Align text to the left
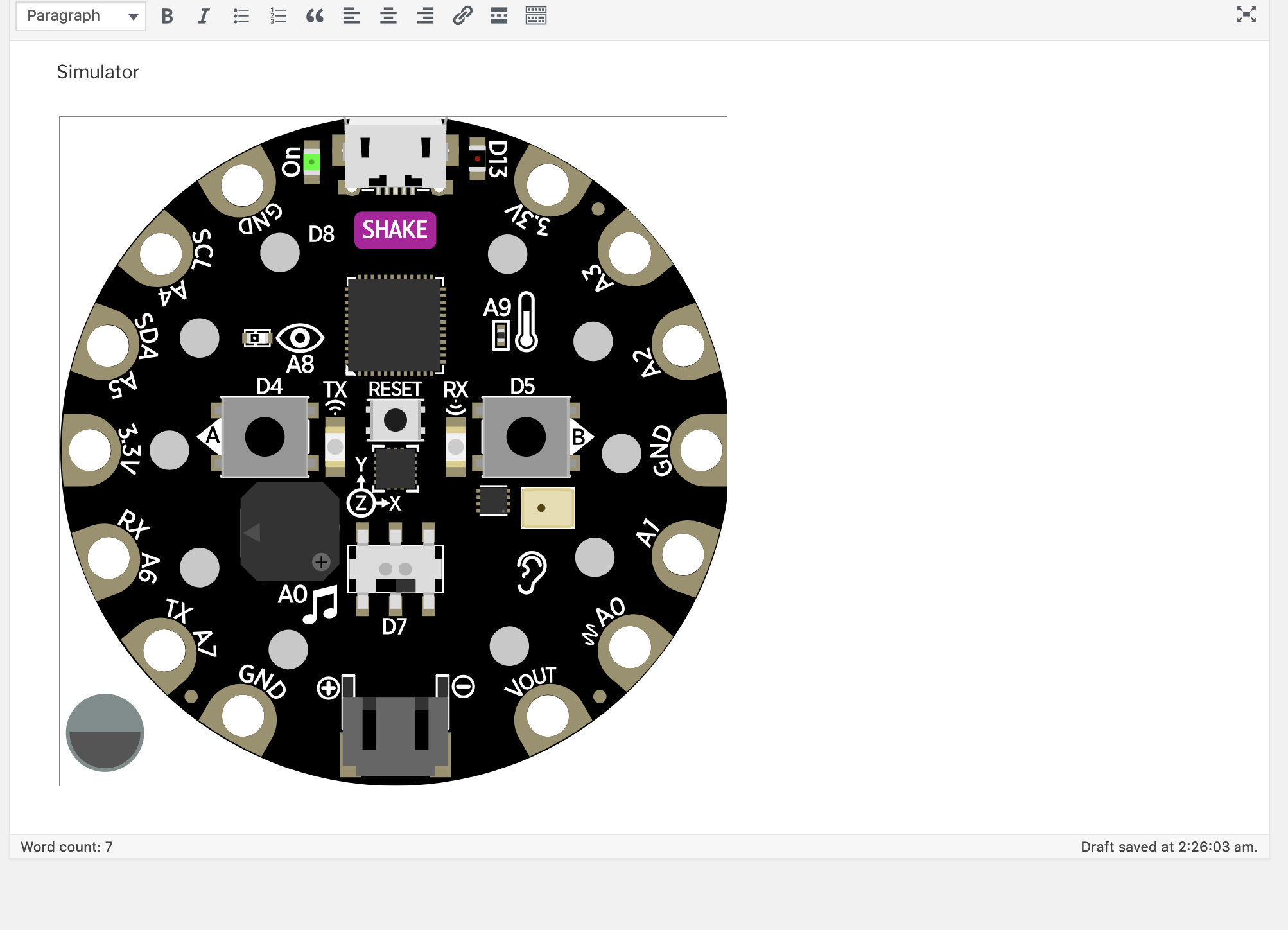1288x930 pixels. 351,15
